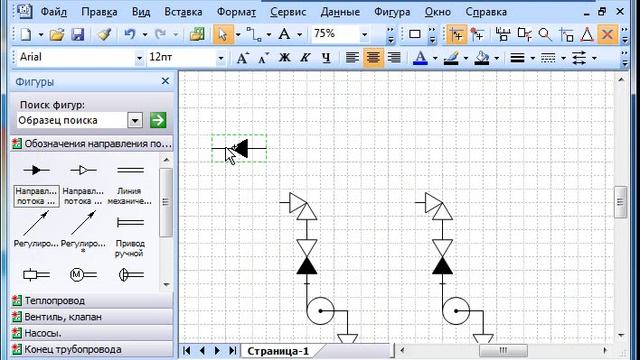640x360 pixels.
Task: Open the Connector tool dropdown arrow
Action: coord(269,34)
